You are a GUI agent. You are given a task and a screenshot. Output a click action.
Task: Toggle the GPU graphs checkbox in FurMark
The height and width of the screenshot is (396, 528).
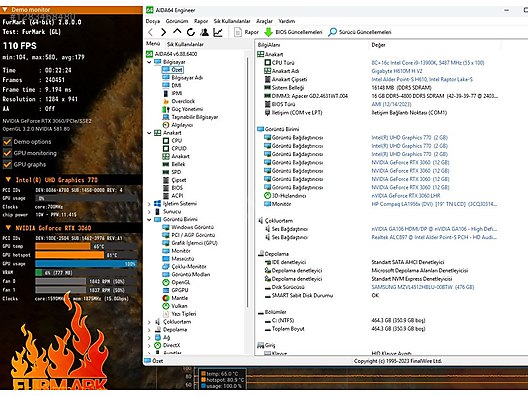pos(7,165)
